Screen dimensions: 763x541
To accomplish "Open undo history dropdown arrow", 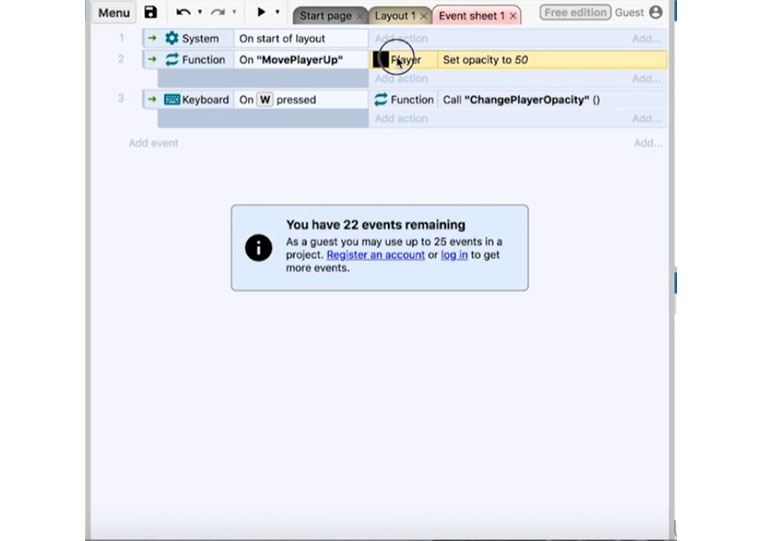I will tap(200, 12).
